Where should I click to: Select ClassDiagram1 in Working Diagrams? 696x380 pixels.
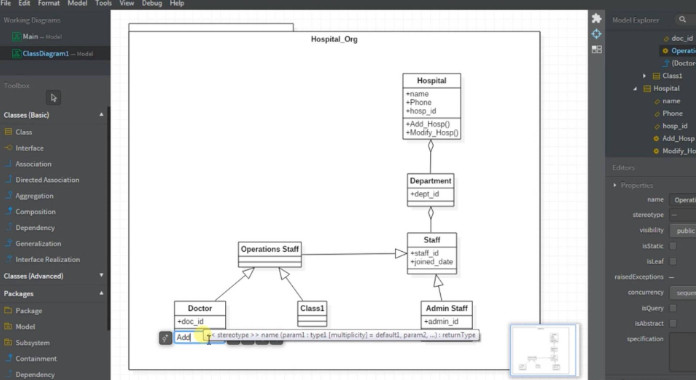point(55,54)
